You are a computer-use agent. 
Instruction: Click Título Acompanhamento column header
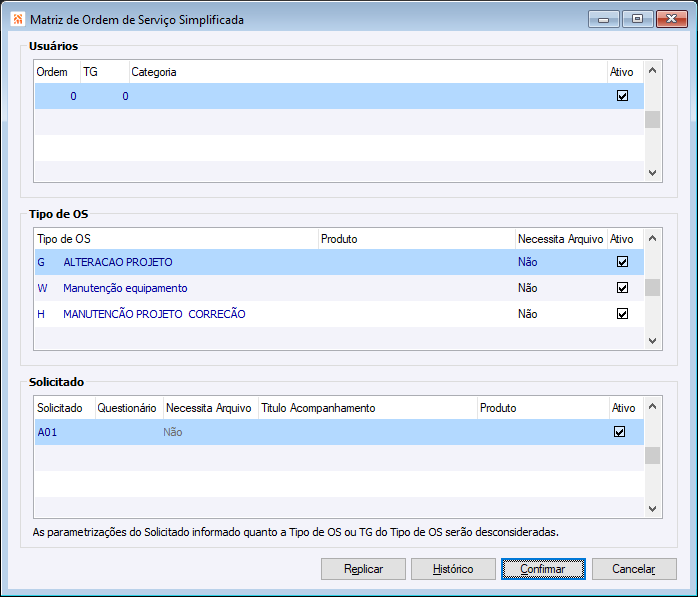coord(366,408)
